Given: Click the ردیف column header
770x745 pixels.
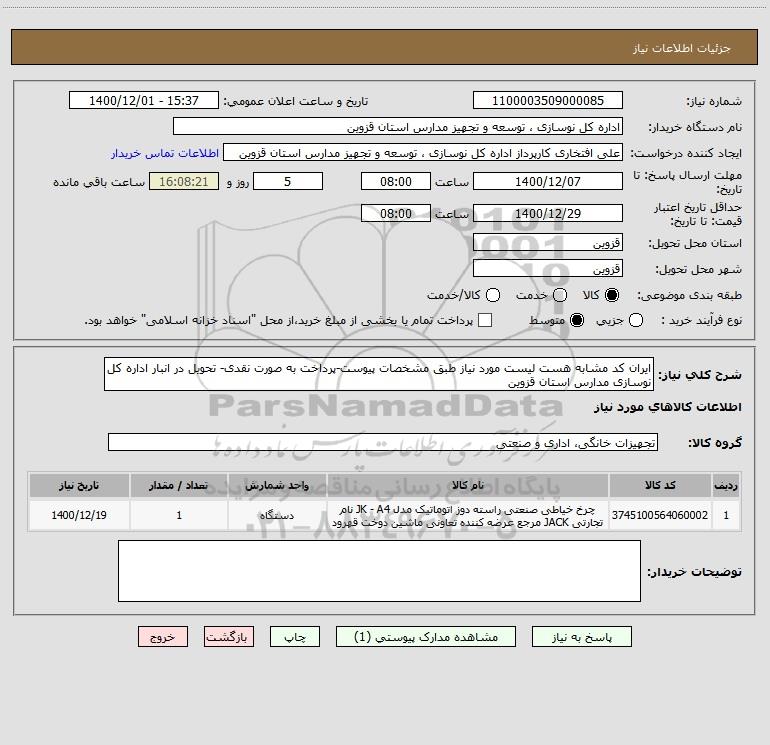Looking at the screenshot, I should coord(726,485).
